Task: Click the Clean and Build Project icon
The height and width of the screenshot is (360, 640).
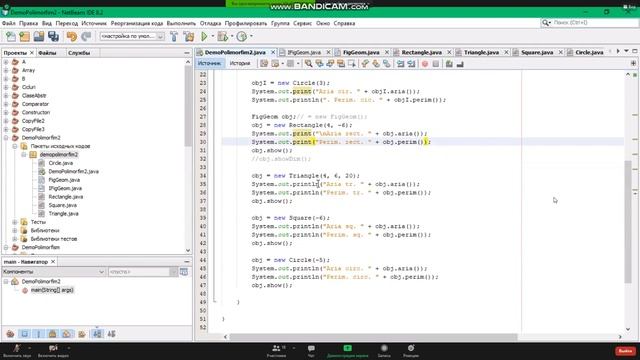Action: pyautogui.click(x=189, y=37)
